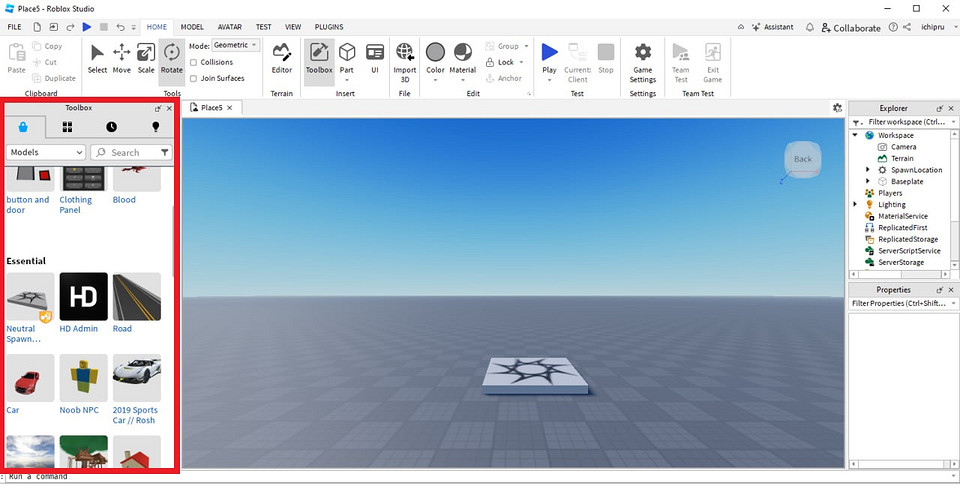Switch to the MODEL ribbon tab
960x504 pixels.
pos(192,27)
